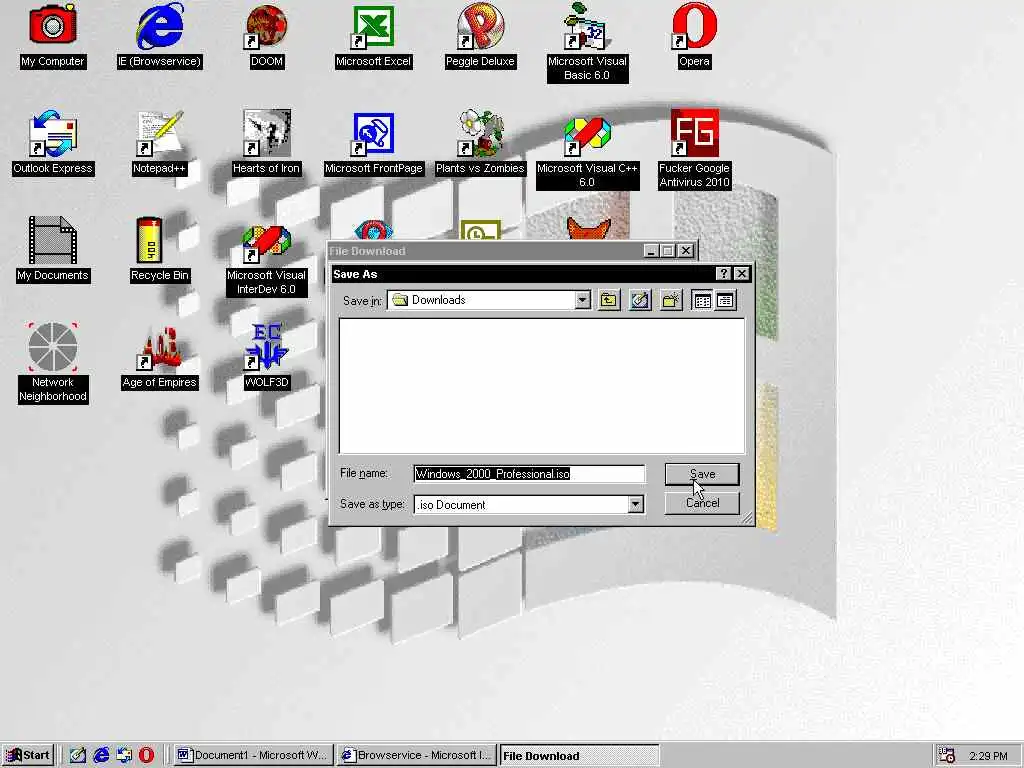Click the system tray scheduler icon
The height and width of the screenshot is (768, 1024).
click(947, 756)
